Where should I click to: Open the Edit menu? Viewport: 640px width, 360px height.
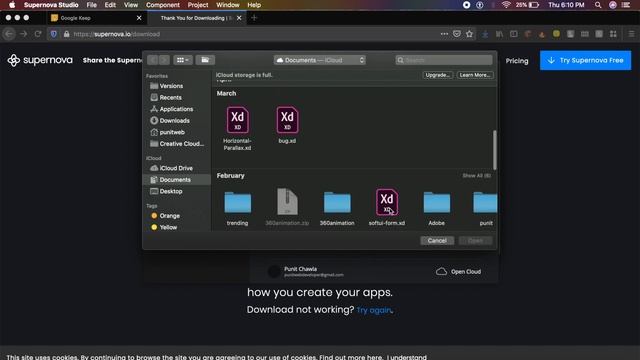(110, 5)
